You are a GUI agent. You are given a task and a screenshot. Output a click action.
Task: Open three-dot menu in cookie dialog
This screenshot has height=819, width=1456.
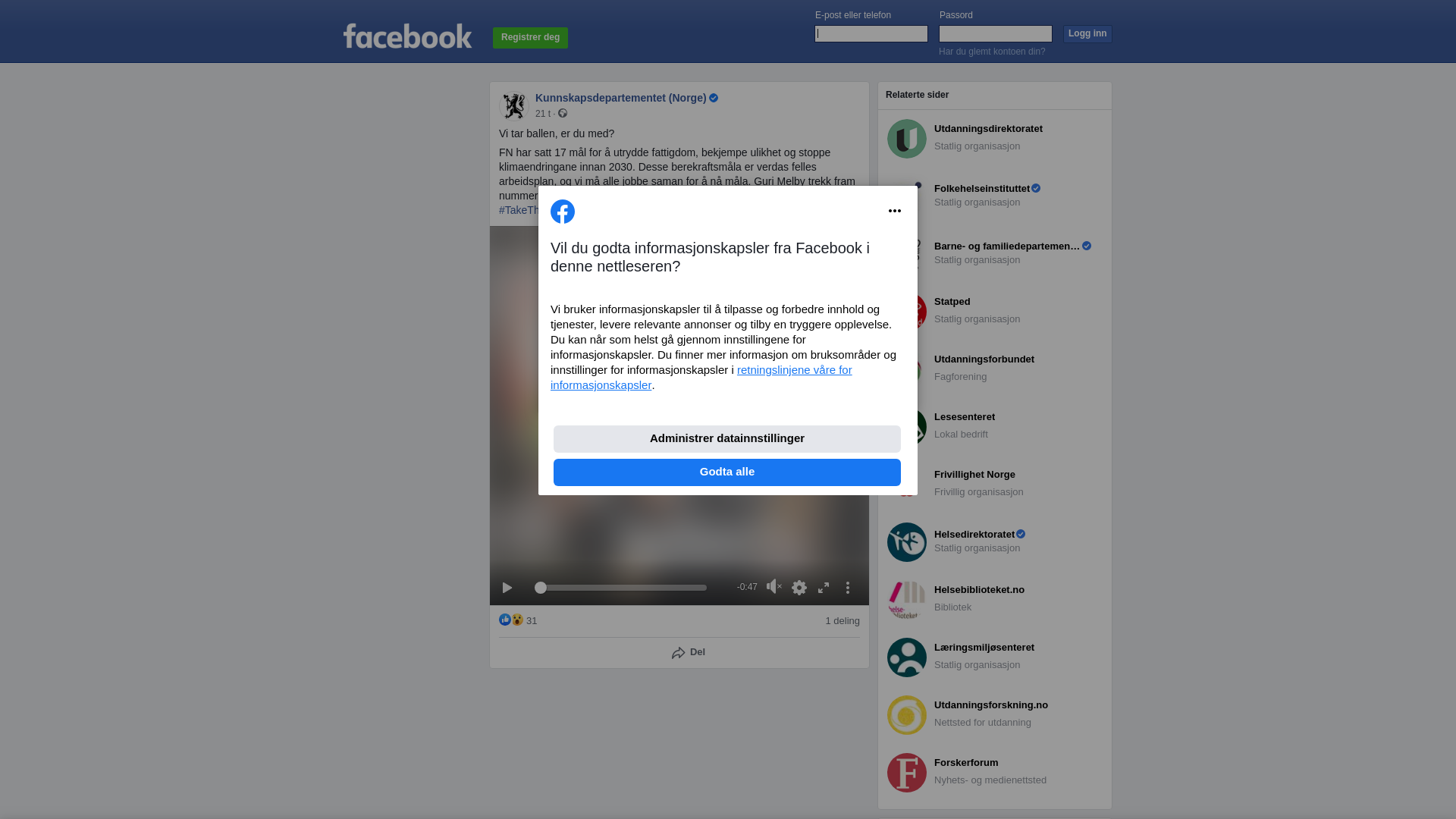click(x=895, y=211)
